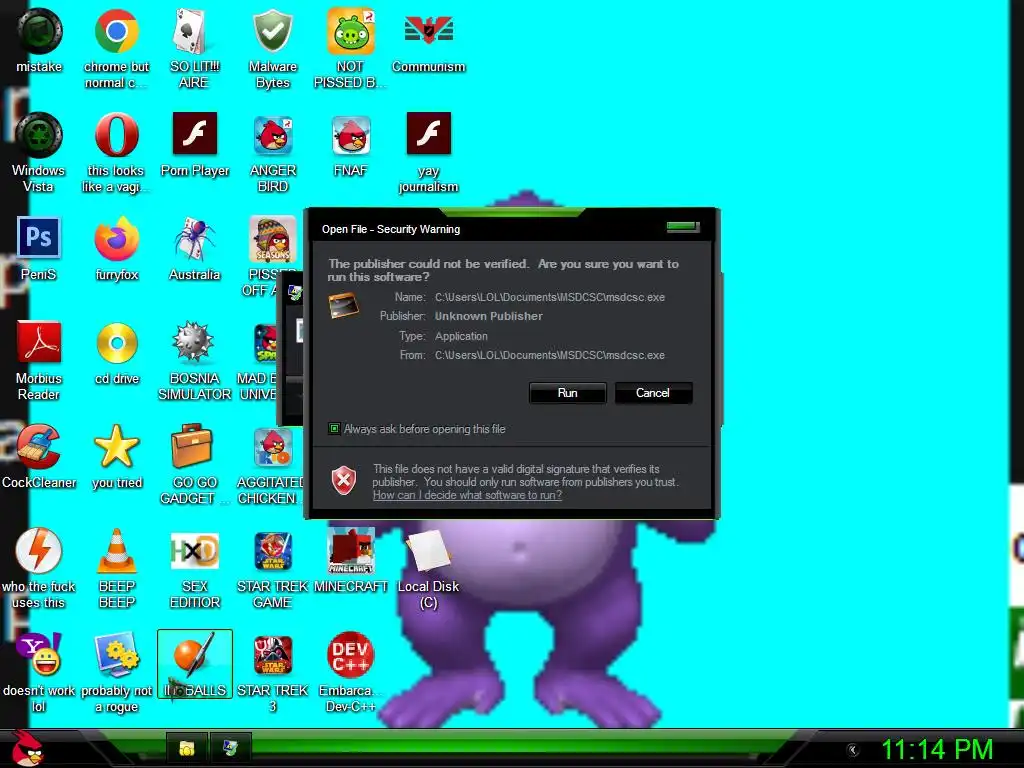Open the 'Australia' spider solitaire icon
The height and width of the screenshot is (768, 1024).
point(195,239)
